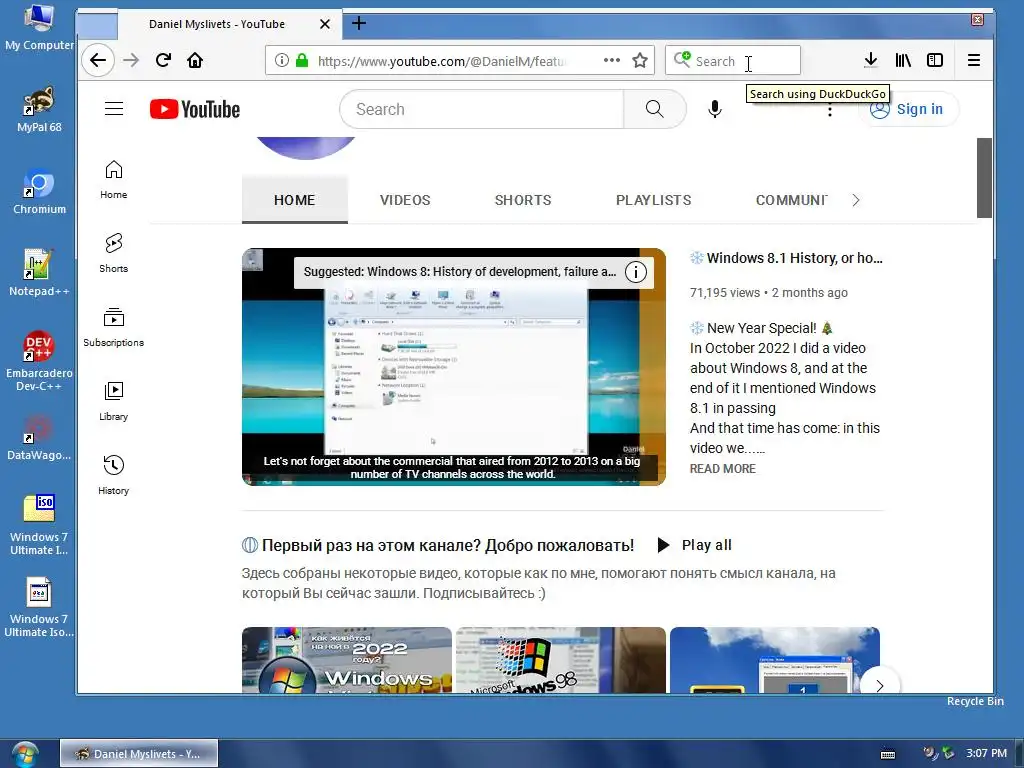The width and height of the screenshot is (1024, 768).
Task: Start voice search with microphone icon
Action: [715, 109]
